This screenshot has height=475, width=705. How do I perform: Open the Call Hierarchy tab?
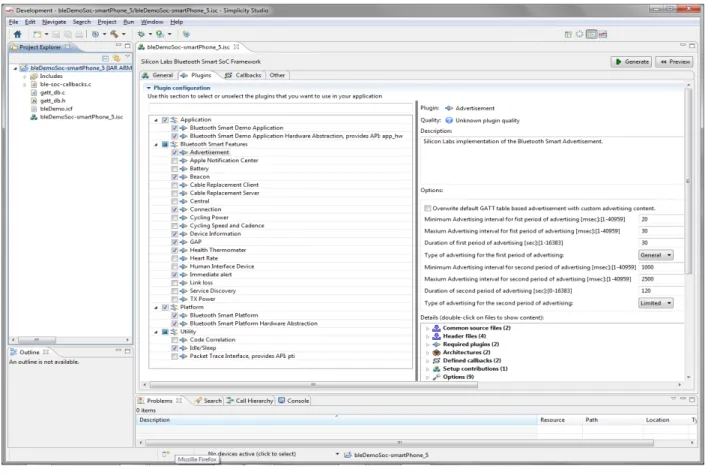(x=250, y=401)
